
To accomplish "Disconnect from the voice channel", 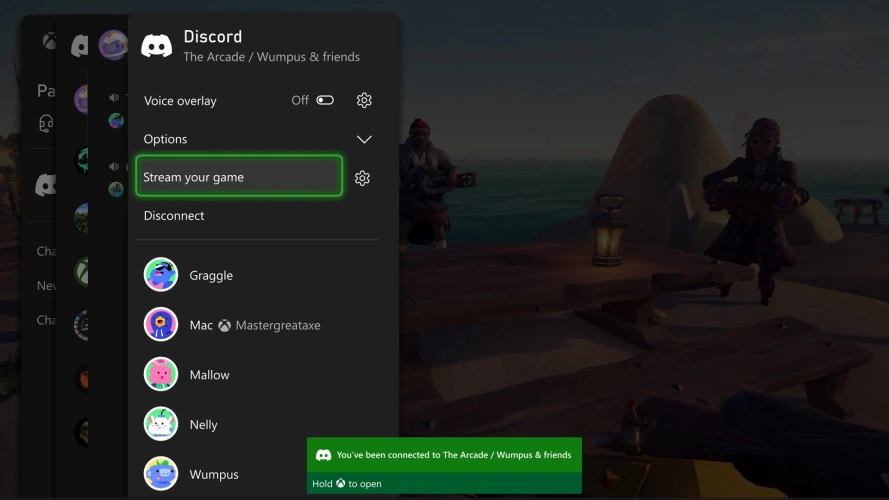I will click(x=174, y=216).
